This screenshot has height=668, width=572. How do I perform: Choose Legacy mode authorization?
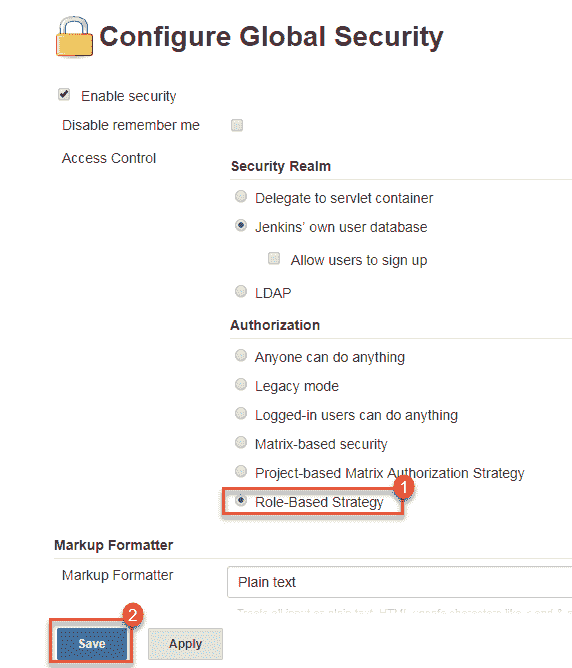pyautogui.click(x=241, y=384)
